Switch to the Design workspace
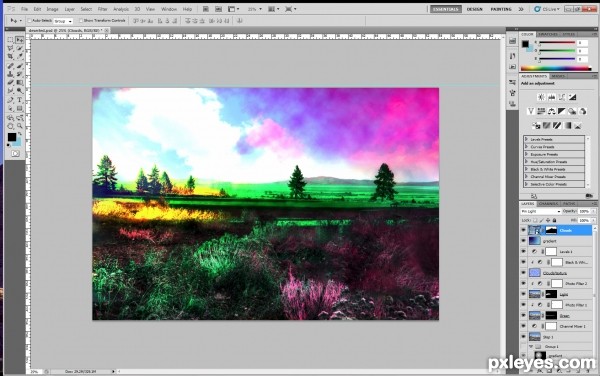600x376 pixels. [474, 9]
